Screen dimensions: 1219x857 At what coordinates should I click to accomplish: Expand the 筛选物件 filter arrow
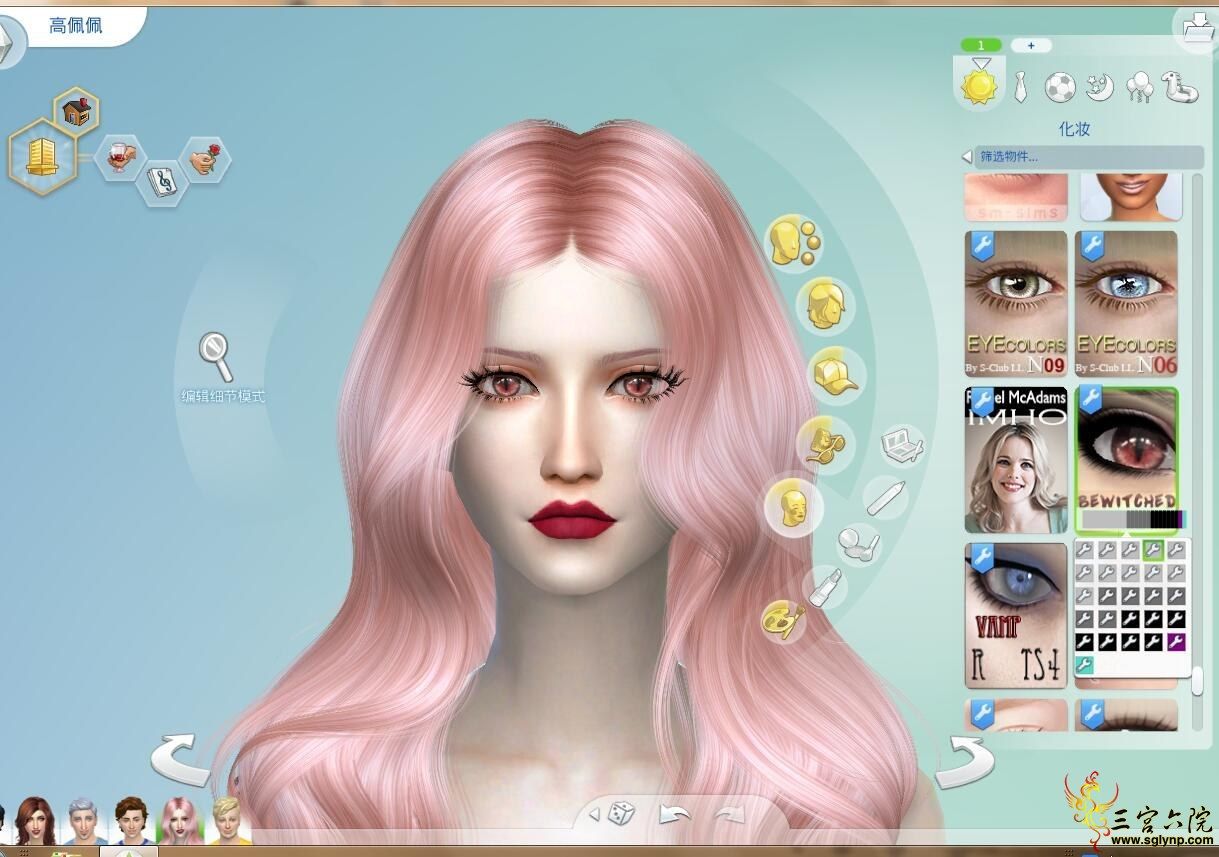click(967, 157)
